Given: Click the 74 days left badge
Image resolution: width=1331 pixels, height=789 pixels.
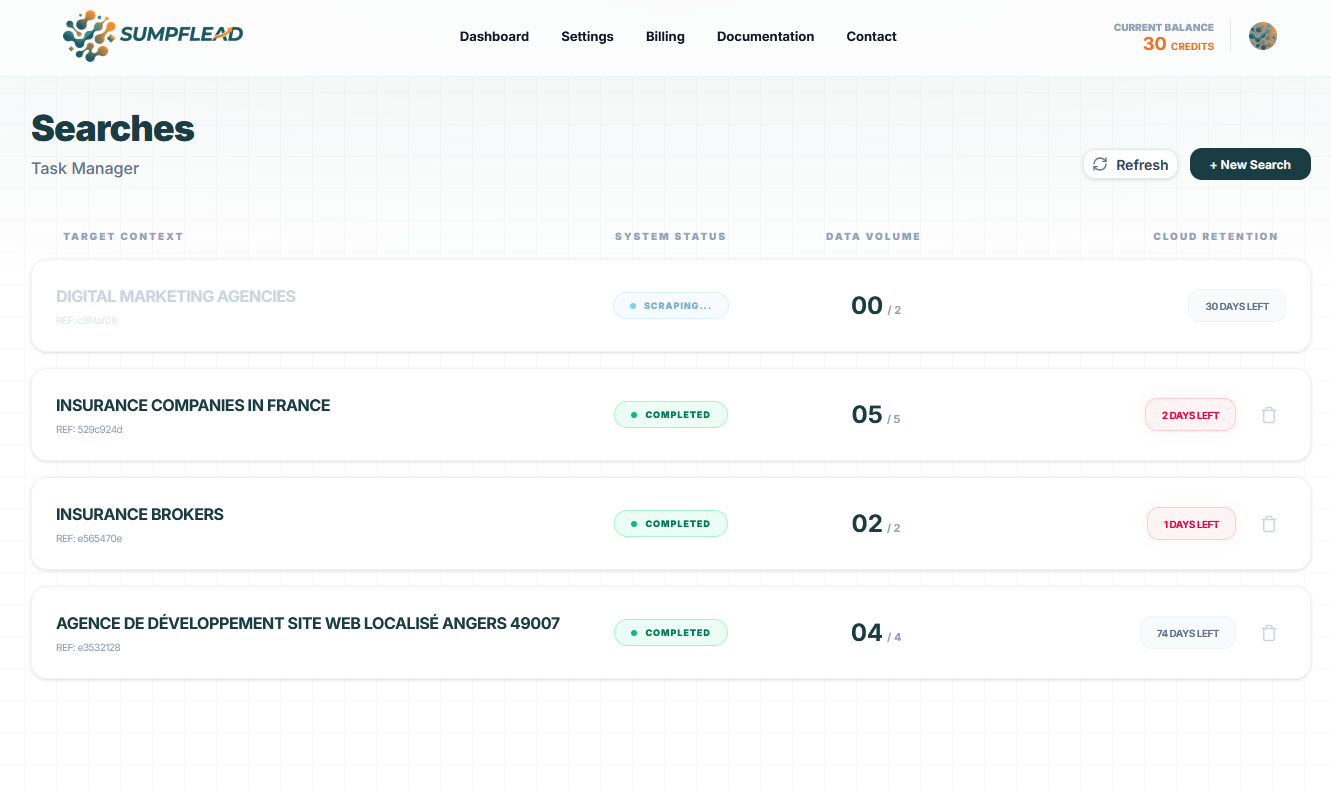Looking at the screenshot, I should click(1188, 633).
